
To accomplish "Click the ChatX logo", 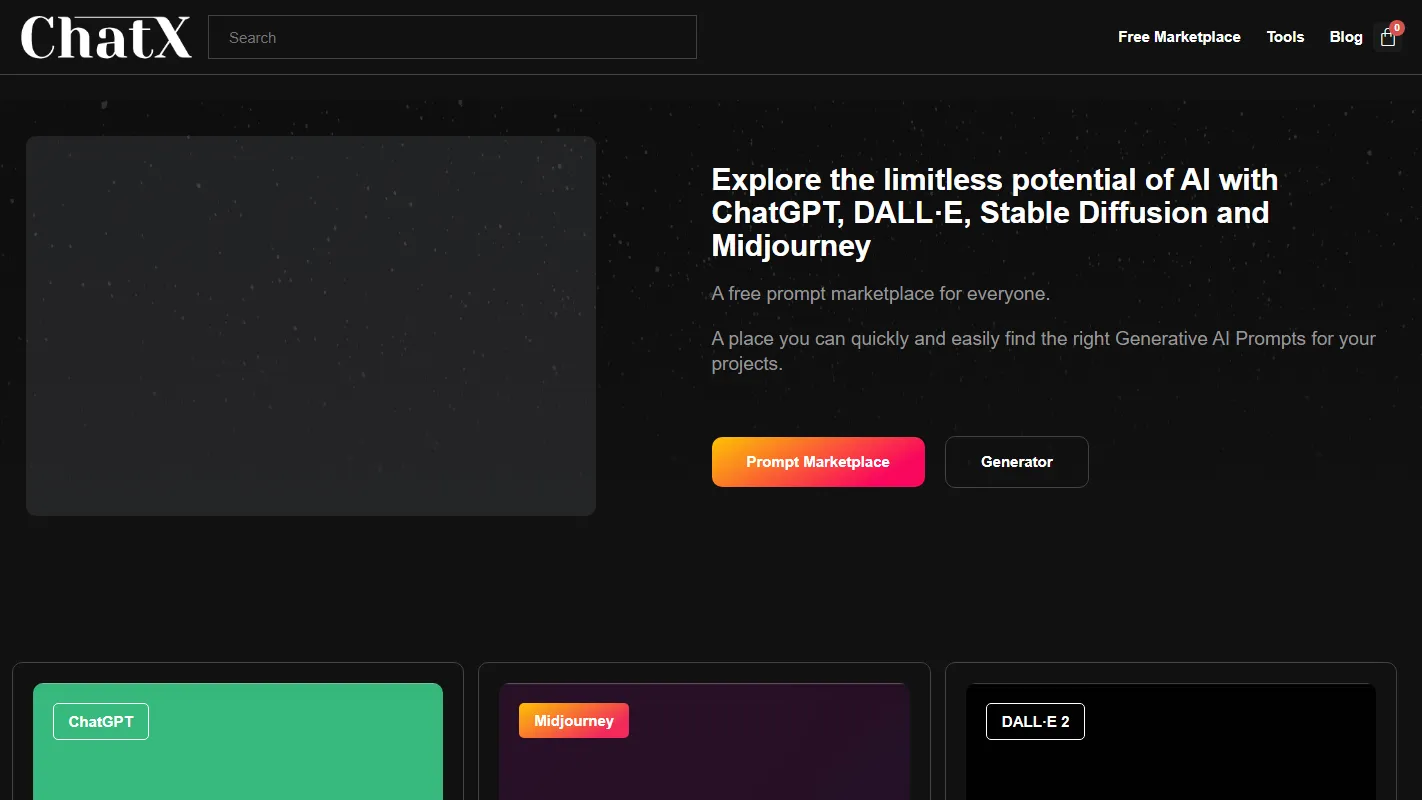I will point(106,37).
